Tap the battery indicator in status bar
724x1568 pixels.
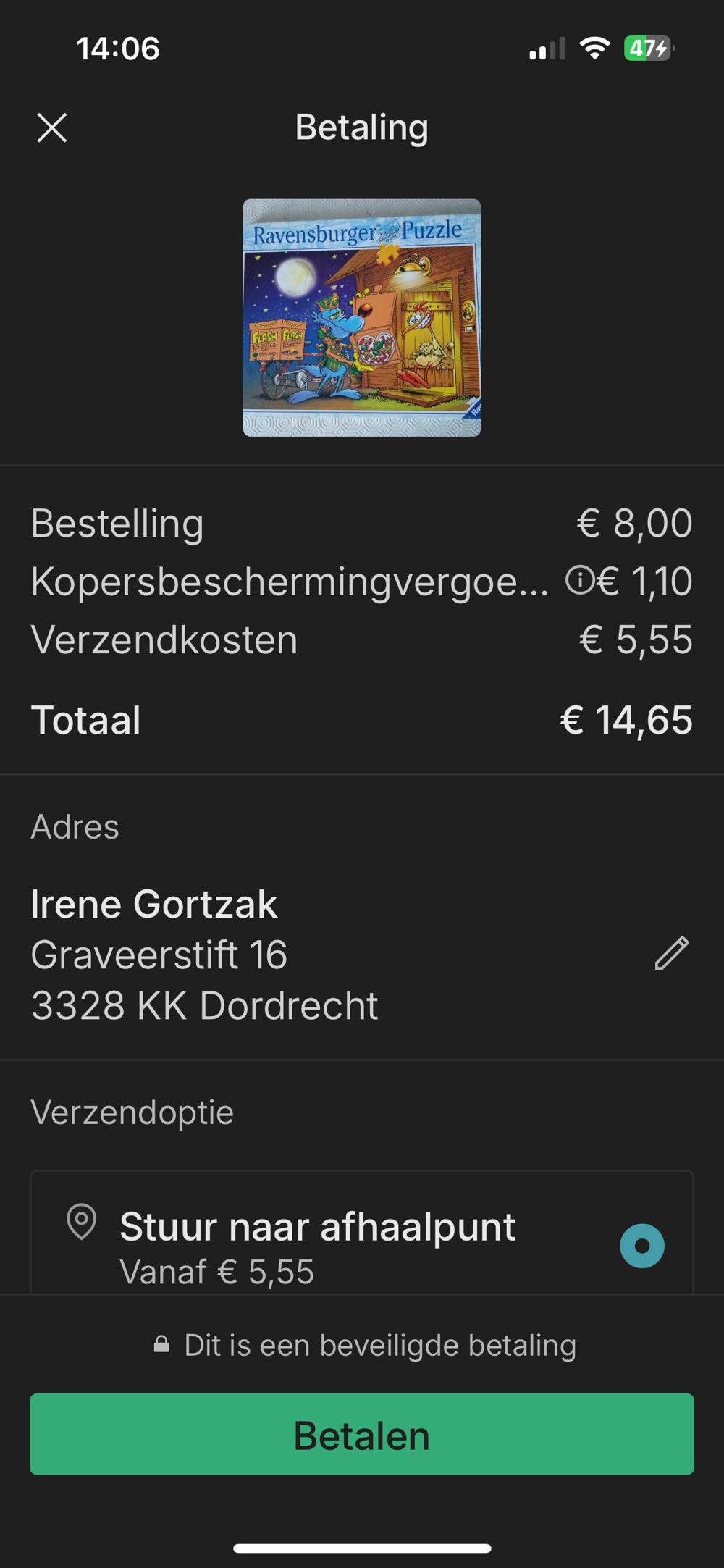tap(648, 49)
